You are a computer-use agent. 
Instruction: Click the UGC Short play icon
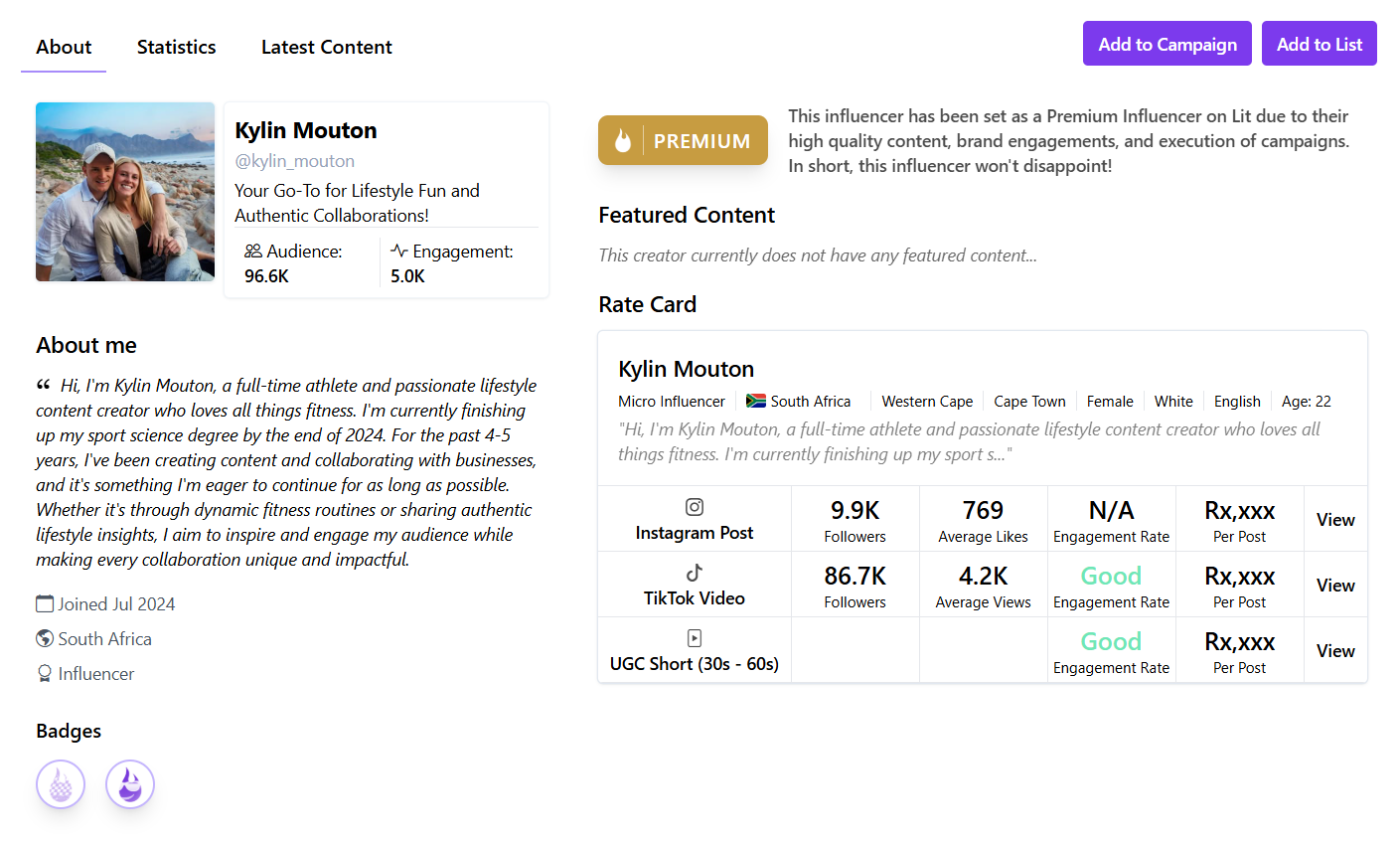pyautogui.click(x=694, y=638)
